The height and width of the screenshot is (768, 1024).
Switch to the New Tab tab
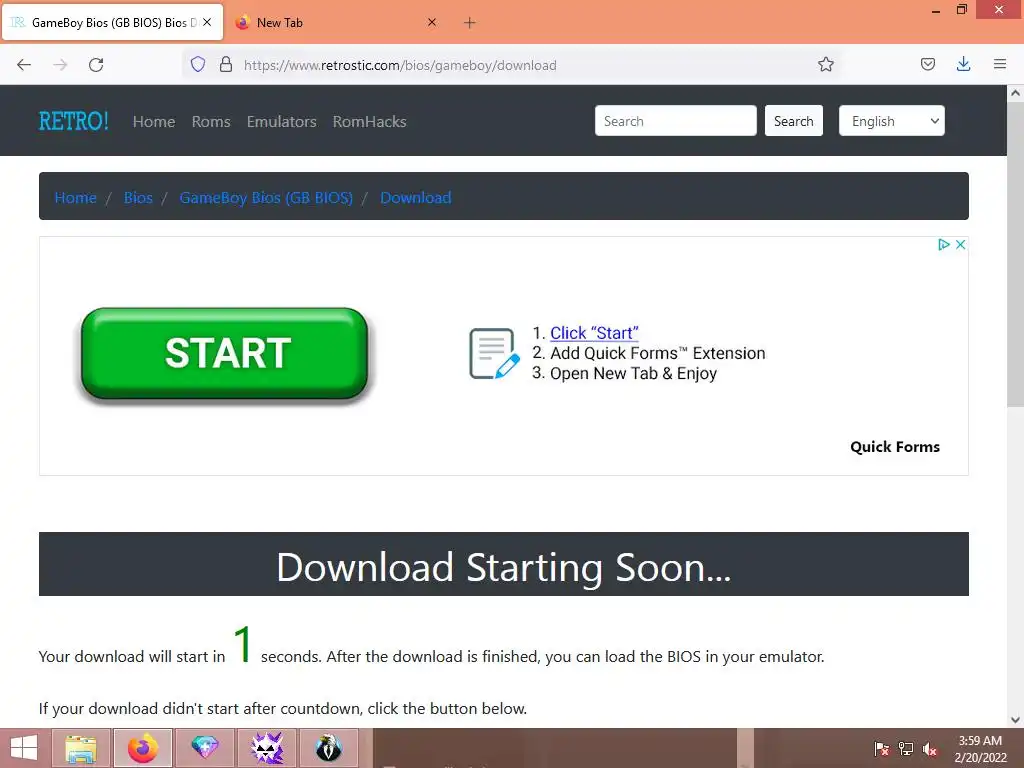pyautogui.click(x=336, y=22)
